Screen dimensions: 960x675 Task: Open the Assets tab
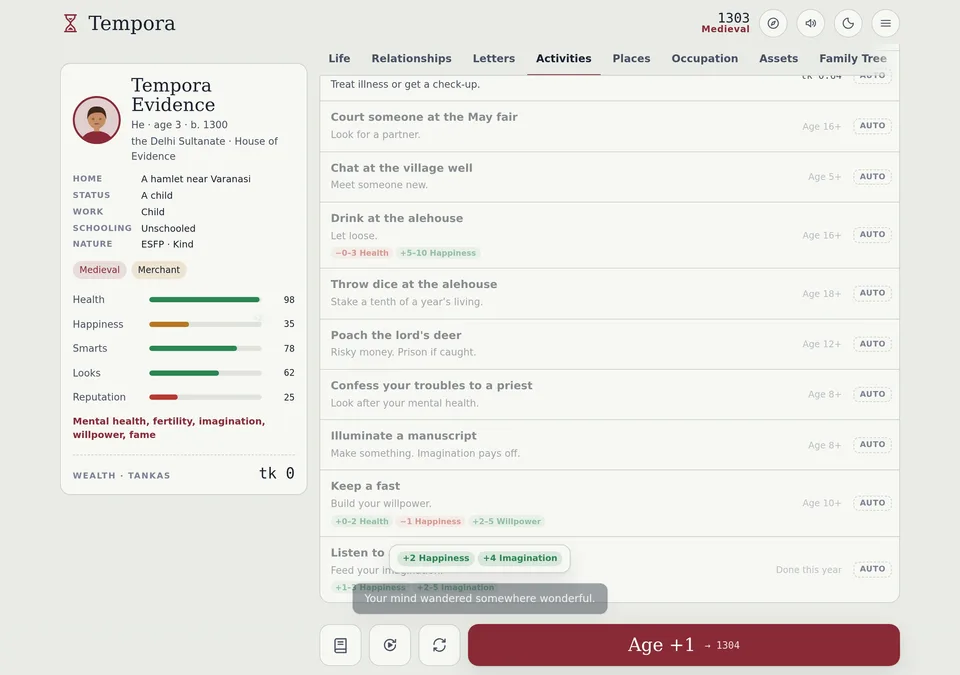[778, 59]
